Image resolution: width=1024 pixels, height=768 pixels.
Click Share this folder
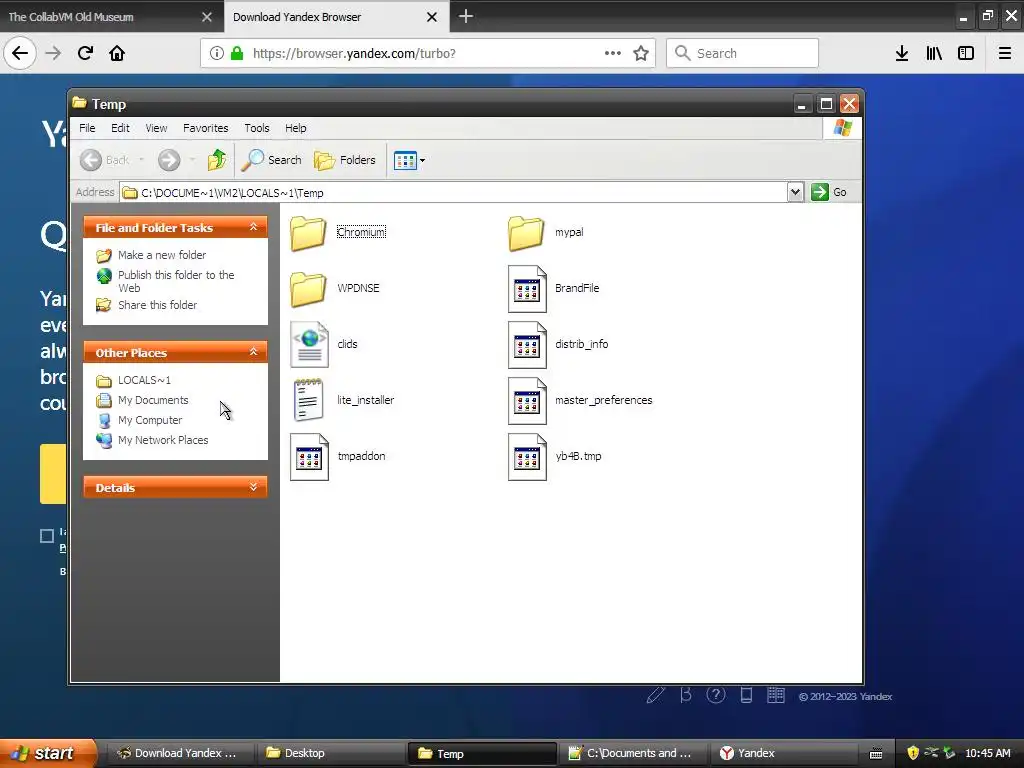(x=146, y=305)
